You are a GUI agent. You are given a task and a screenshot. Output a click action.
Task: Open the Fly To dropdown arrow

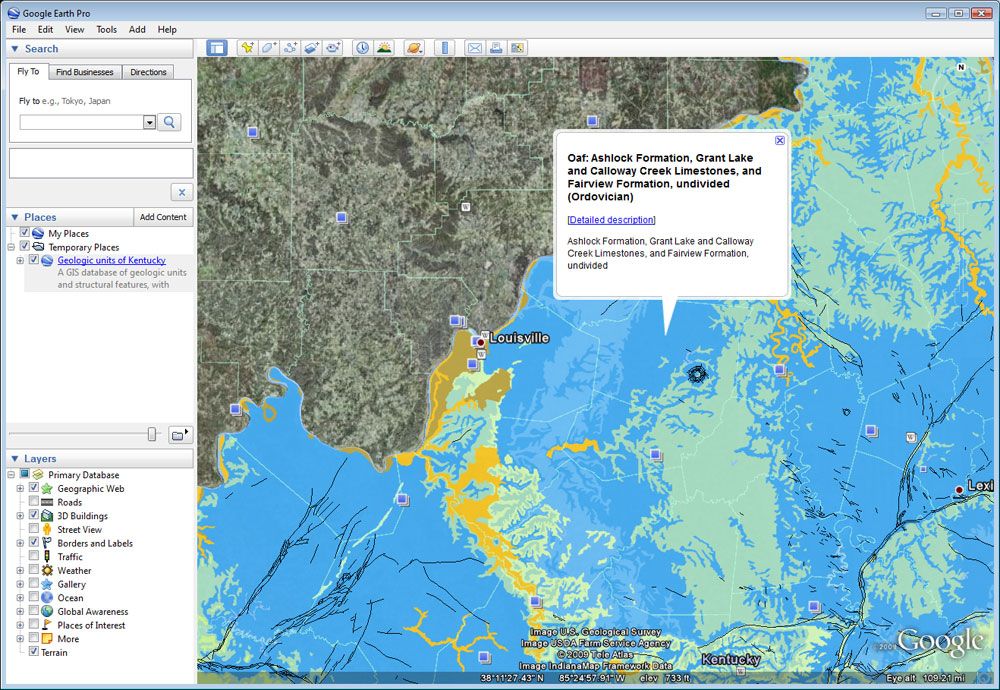pos(149,122)
